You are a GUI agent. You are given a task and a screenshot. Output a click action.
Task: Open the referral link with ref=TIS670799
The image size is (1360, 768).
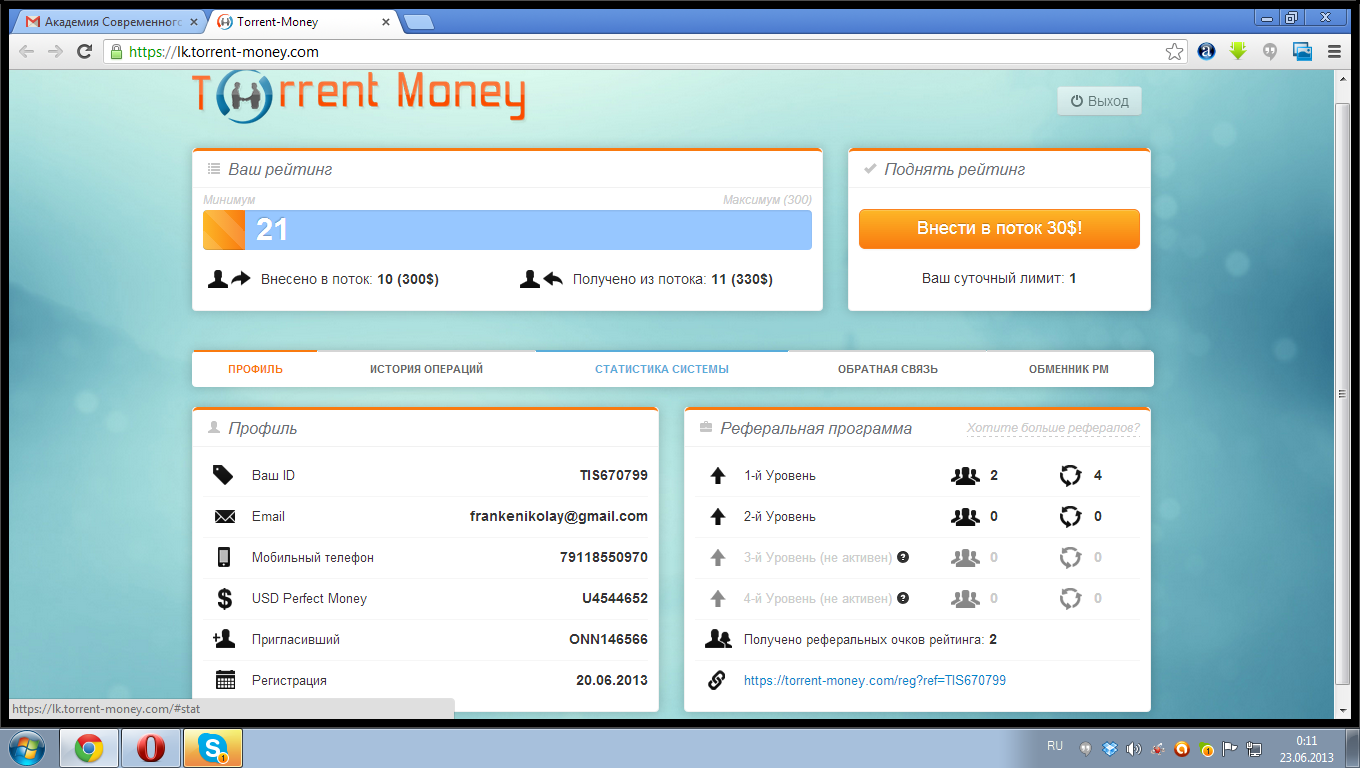tap(875, 680)
